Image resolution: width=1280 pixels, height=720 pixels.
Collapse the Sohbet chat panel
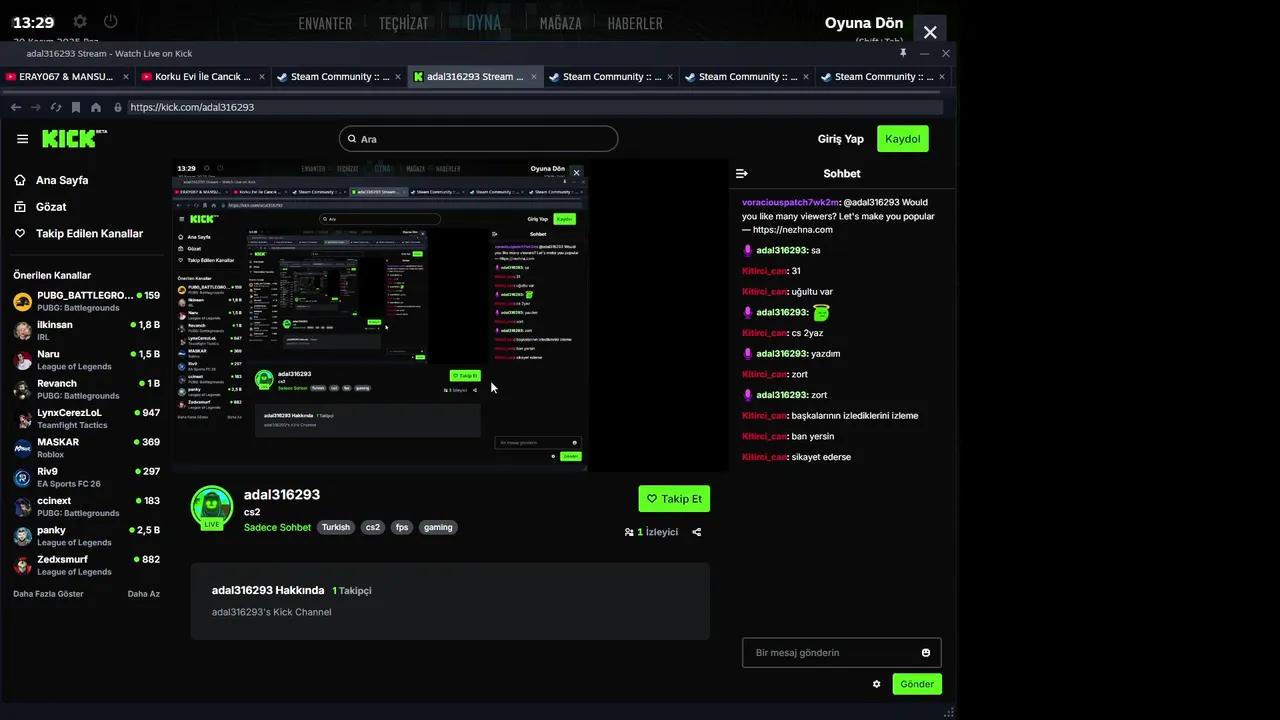(742, 173)
